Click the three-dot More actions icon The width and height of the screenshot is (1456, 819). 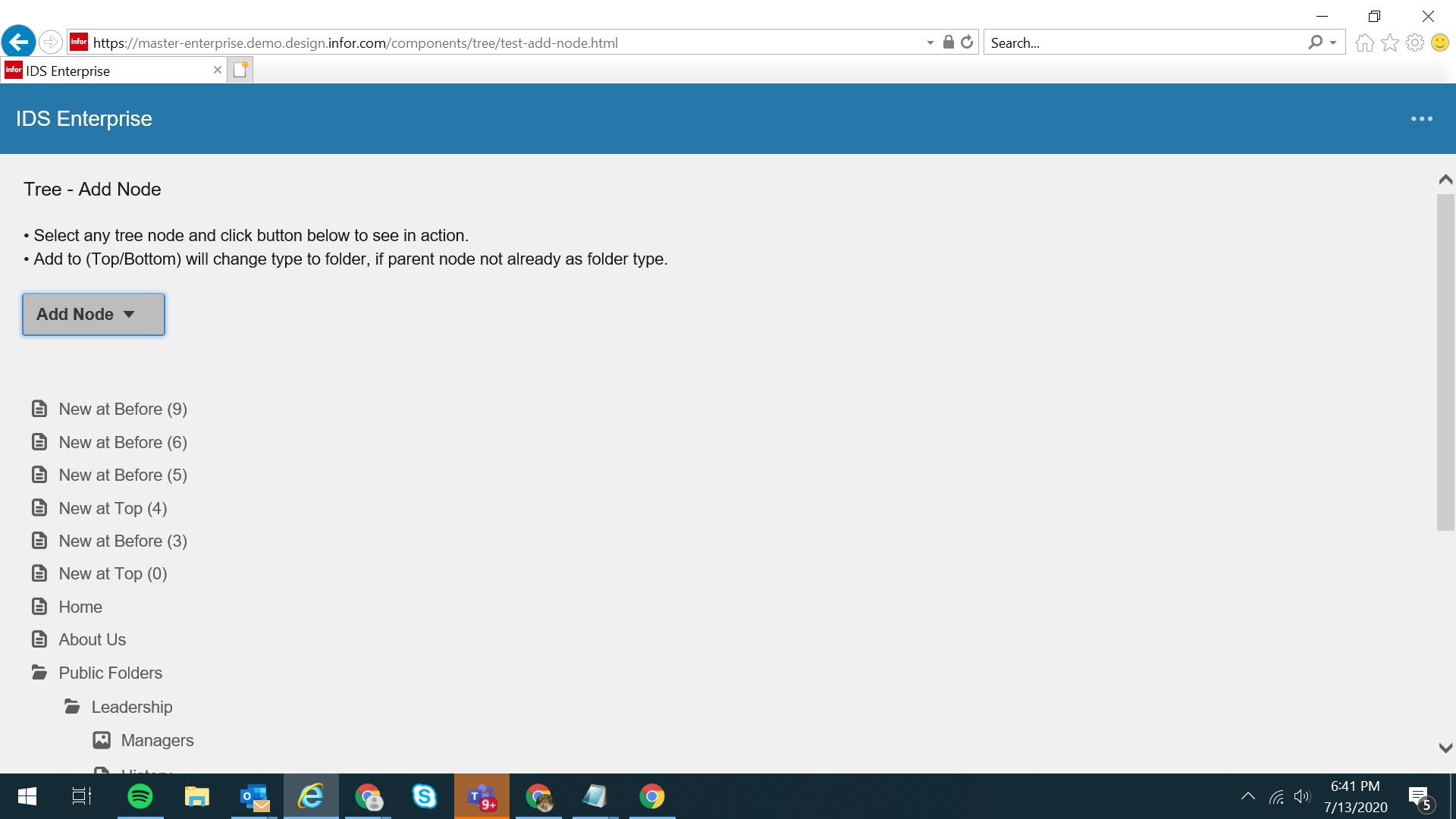click(x=1421, y=119)
